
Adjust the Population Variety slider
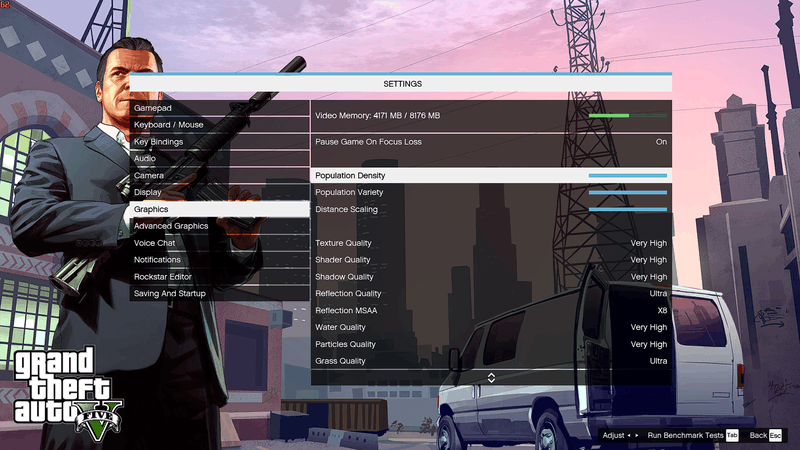(x=628, y=192)
